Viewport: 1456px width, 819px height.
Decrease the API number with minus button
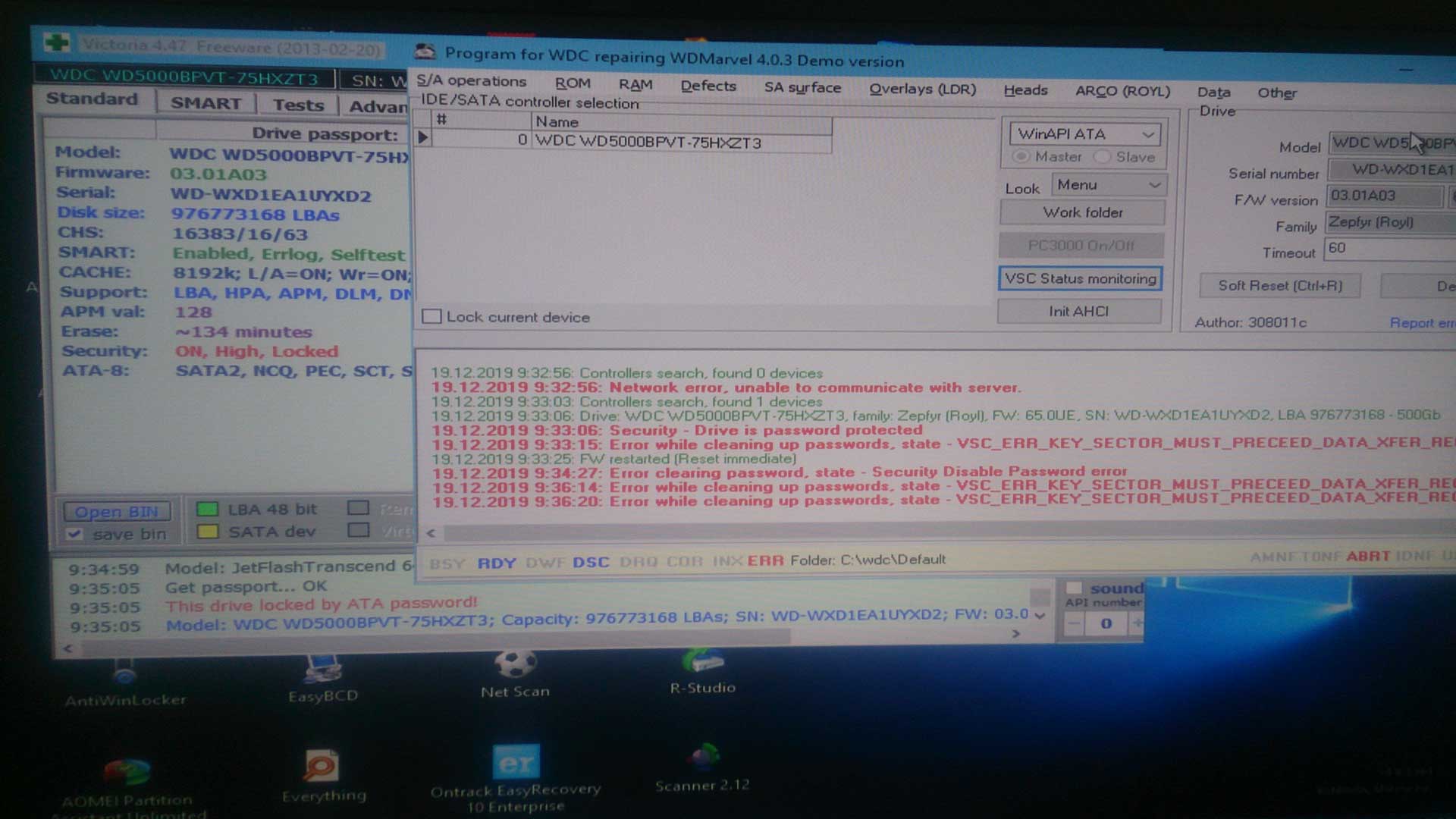pyautogui.click(x=1074, y=623)
